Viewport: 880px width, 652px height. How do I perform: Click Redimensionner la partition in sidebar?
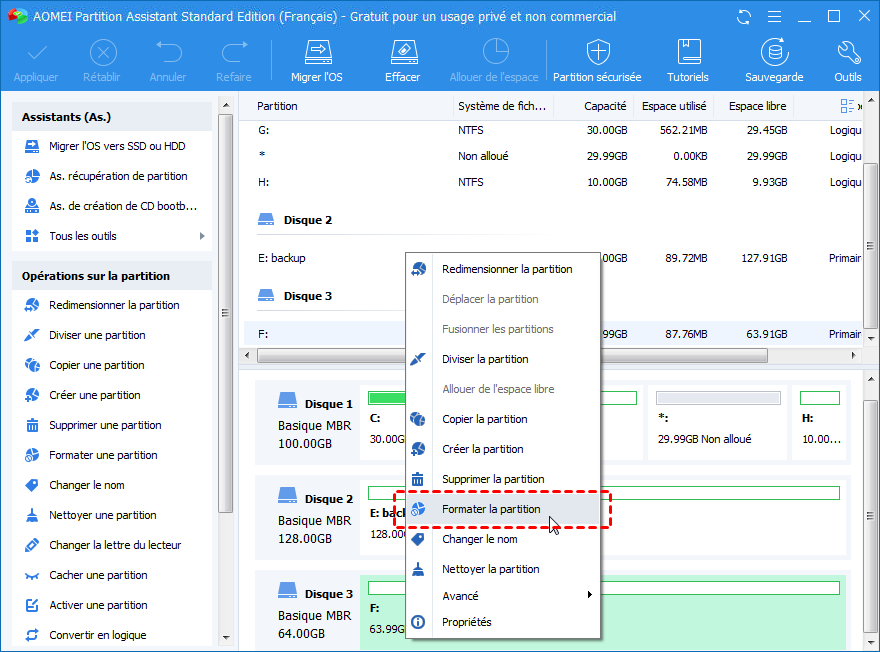point(112,305)
